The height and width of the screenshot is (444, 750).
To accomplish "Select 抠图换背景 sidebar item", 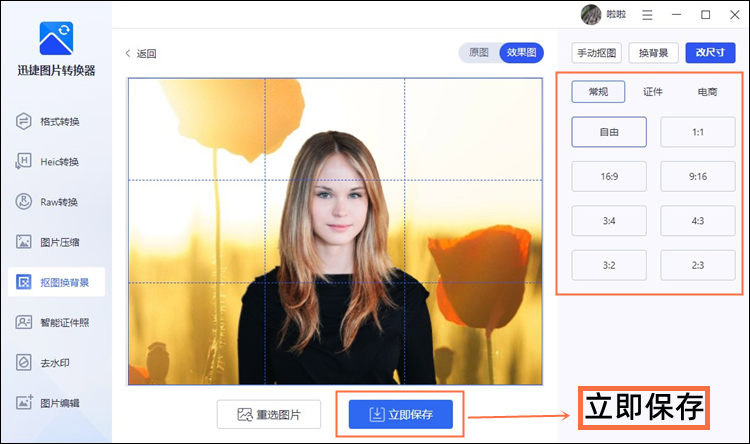I will tap(56, 282).
